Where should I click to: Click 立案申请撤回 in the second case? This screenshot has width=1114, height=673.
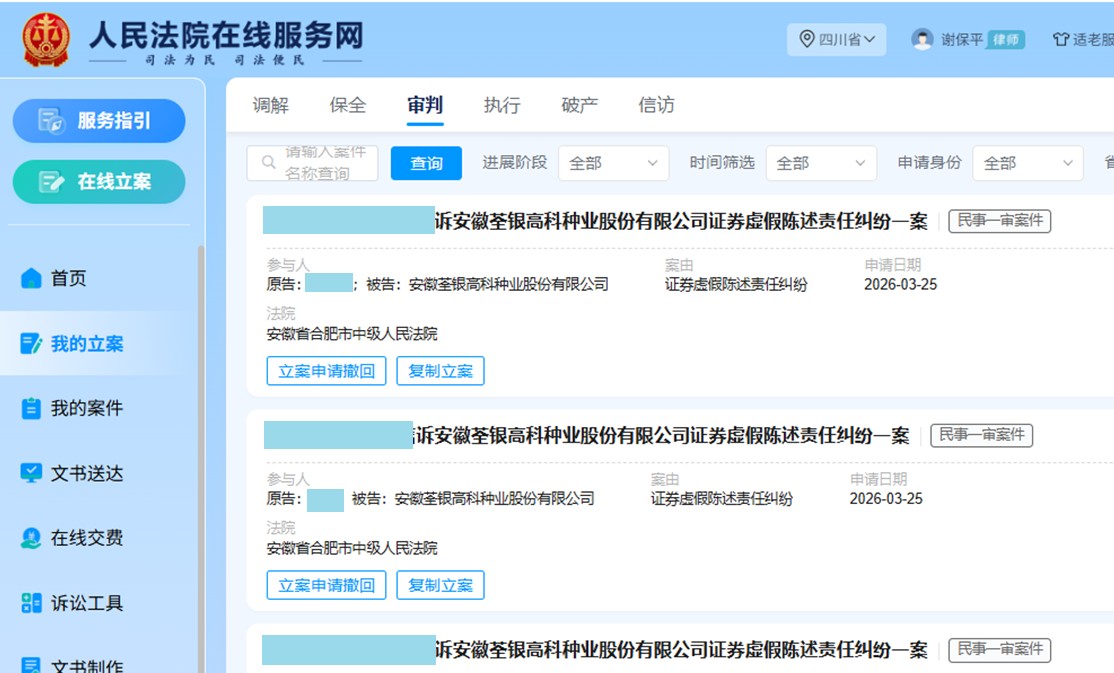click(326, 585)
